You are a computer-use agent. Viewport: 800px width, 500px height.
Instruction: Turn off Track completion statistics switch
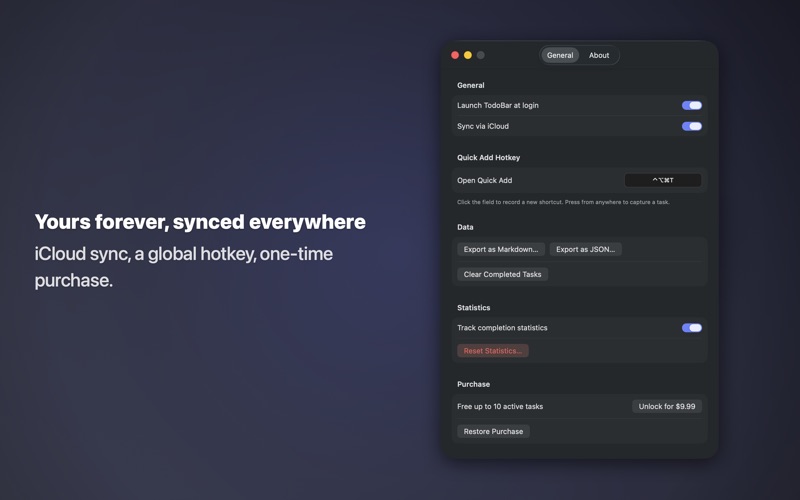pyautogui.click(x=692, y=328)
